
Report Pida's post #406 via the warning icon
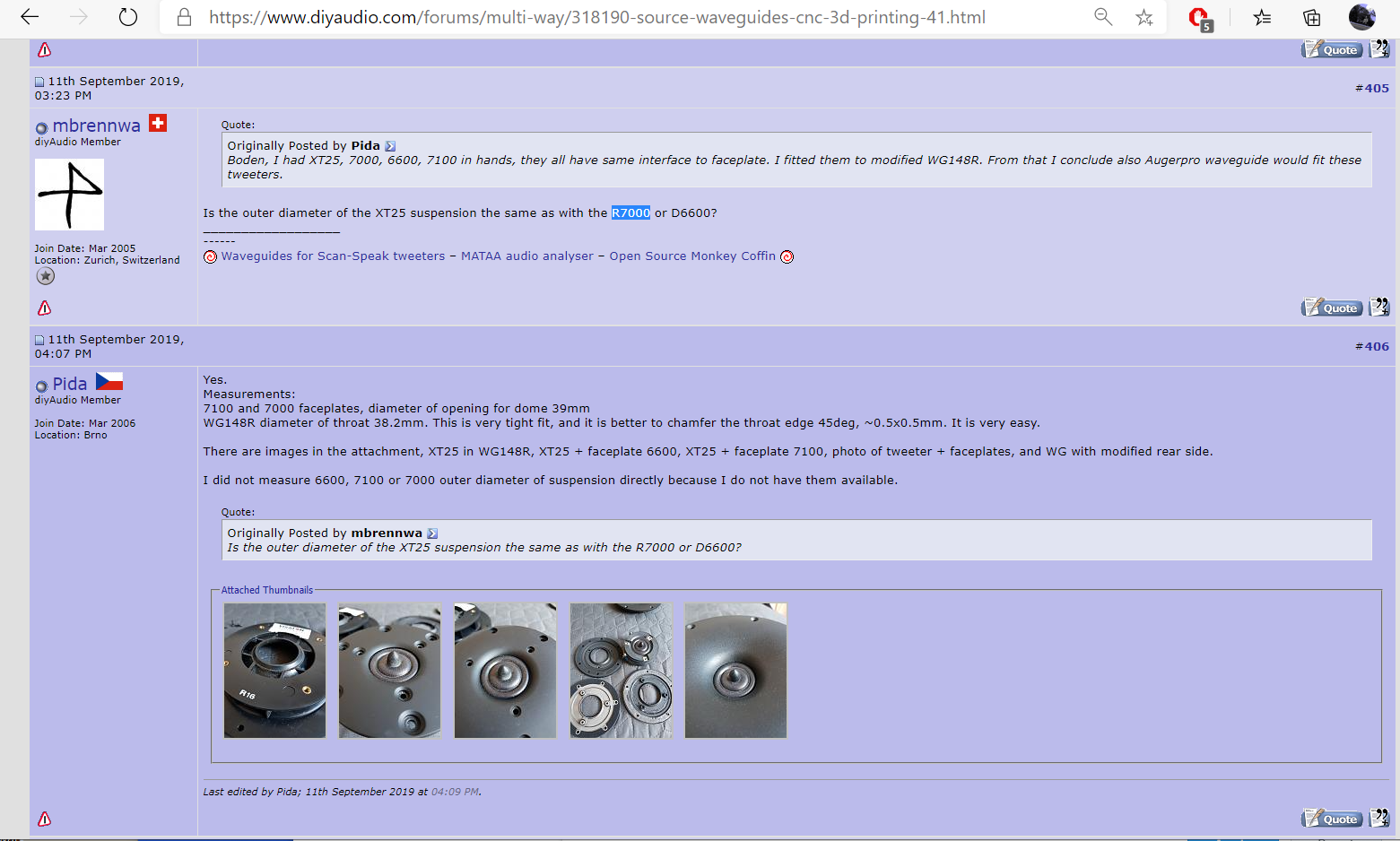(x=44, y=819)
